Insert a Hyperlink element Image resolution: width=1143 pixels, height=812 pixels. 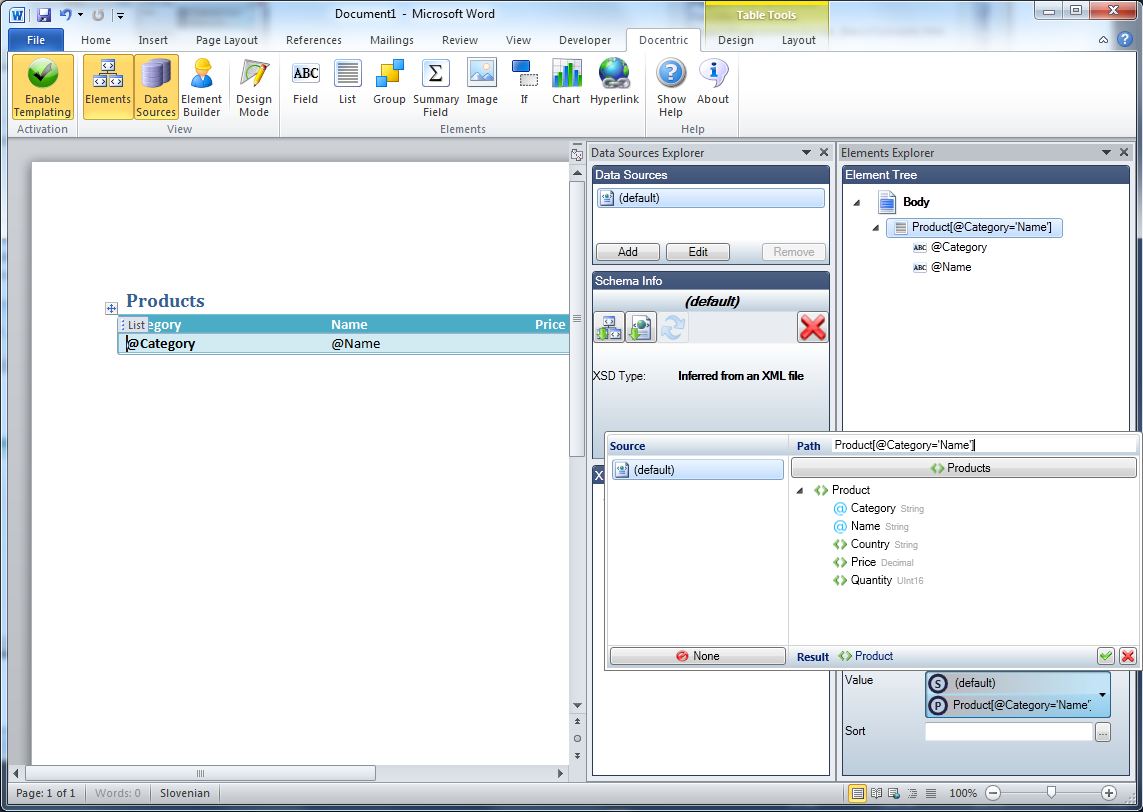coord(615,82)
